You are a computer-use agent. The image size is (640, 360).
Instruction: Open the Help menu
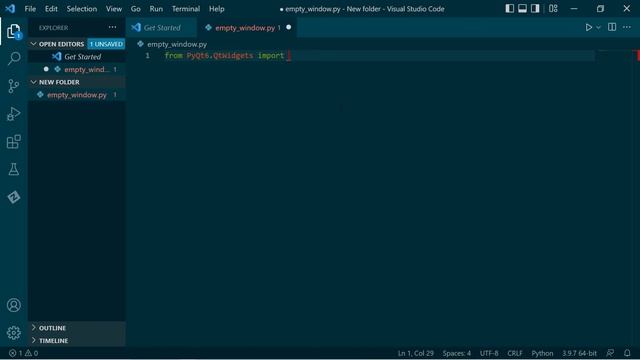pyautogui.click(x=217, y=9)
